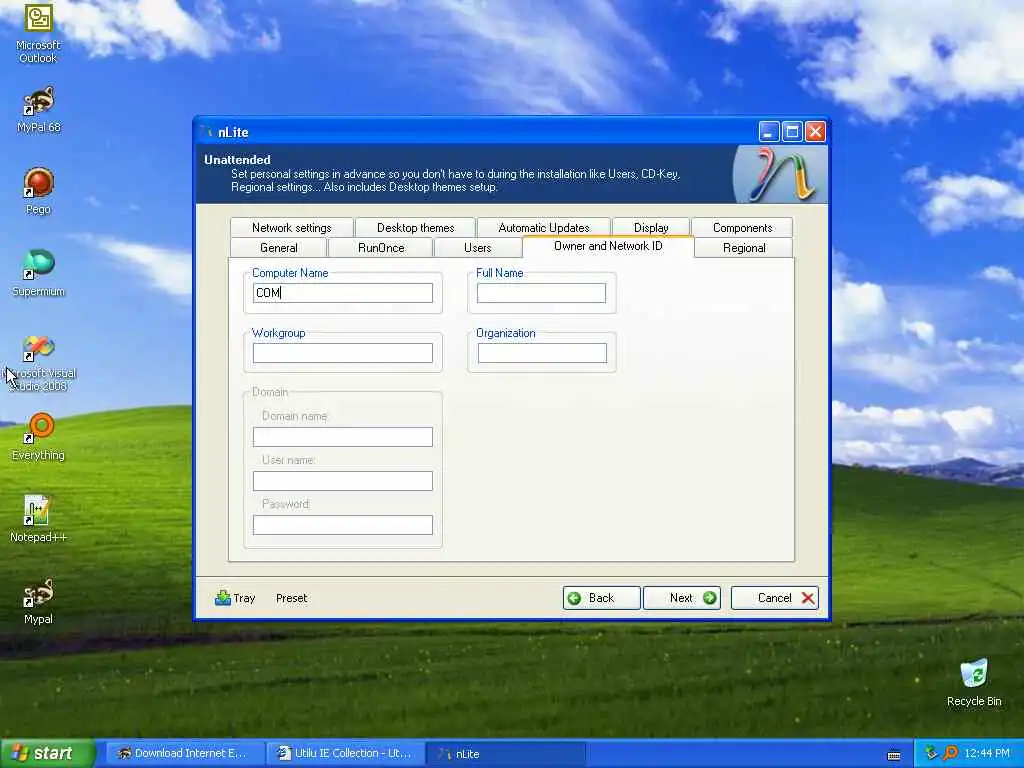Viewport: 1024px width, 768px height.
Task: Maximize the nLite window
Action: point(792,132)
